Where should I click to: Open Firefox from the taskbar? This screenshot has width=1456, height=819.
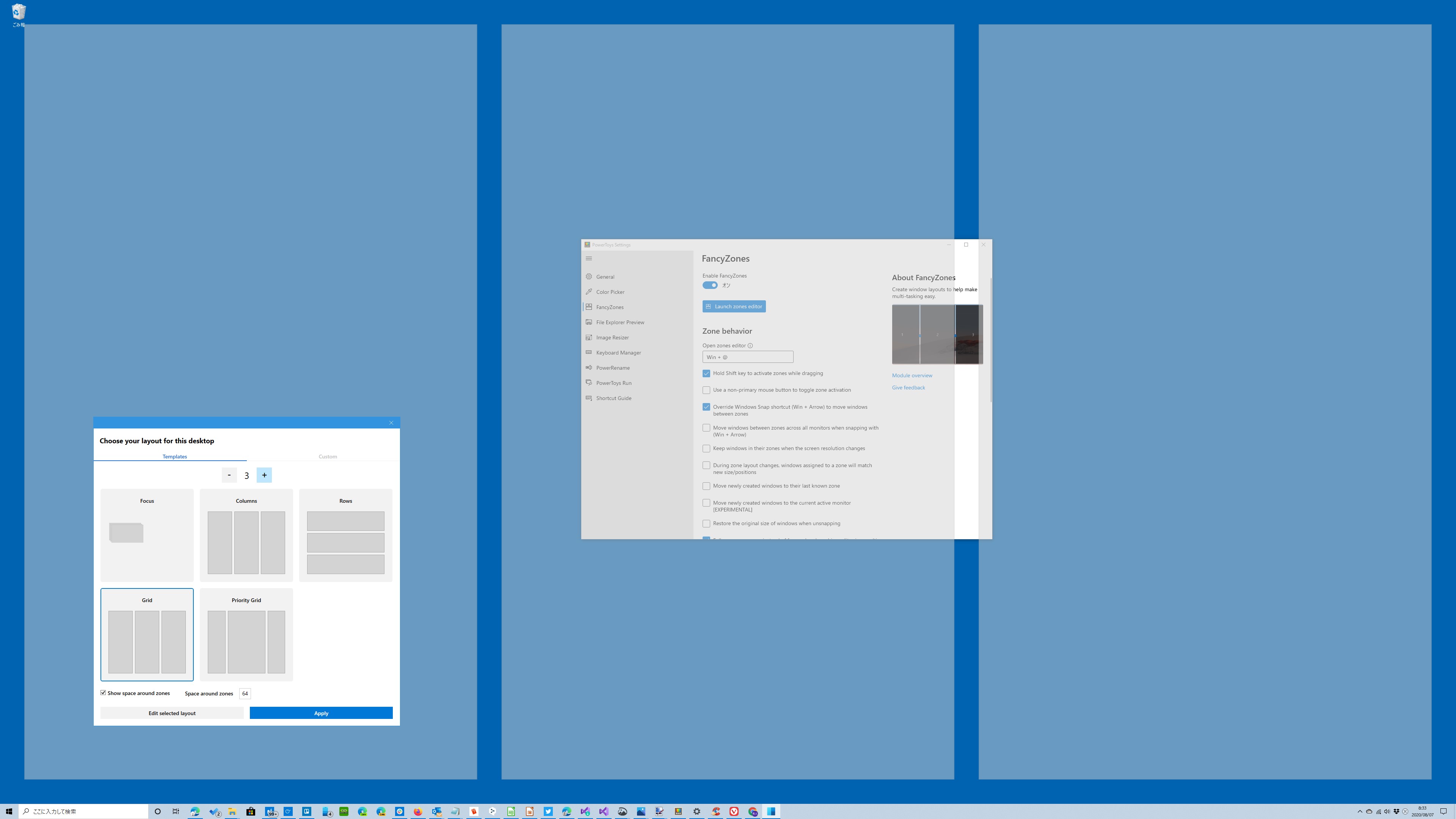tap(418, 812)
